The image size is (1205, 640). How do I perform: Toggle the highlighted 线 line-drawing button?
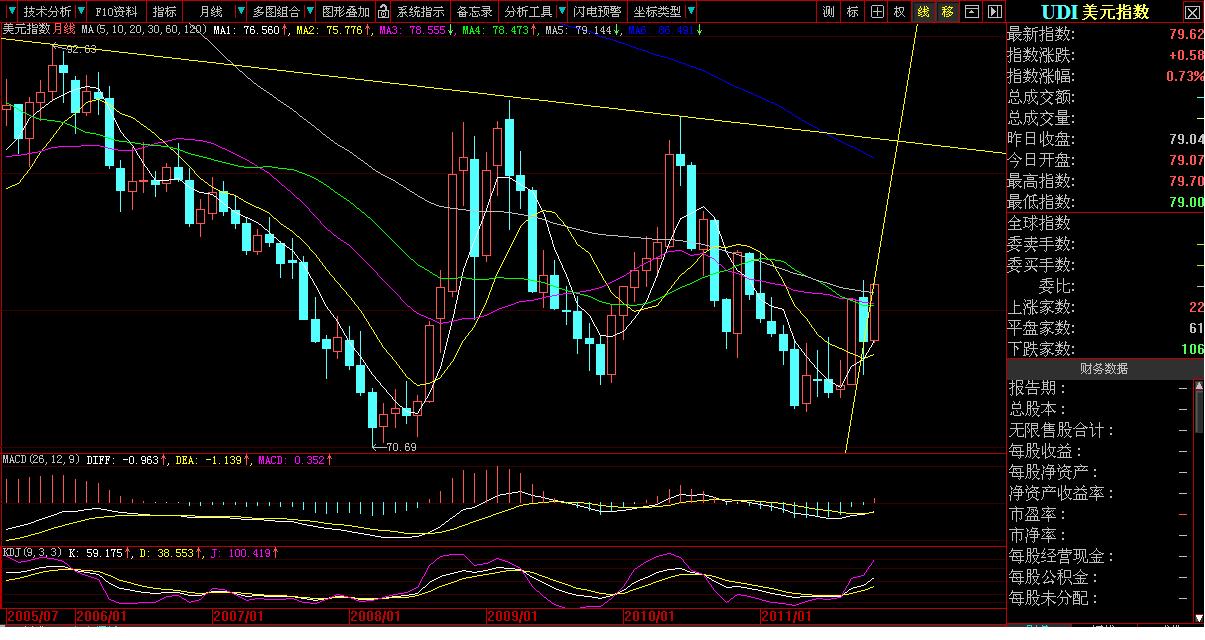[x=923, y=12]
